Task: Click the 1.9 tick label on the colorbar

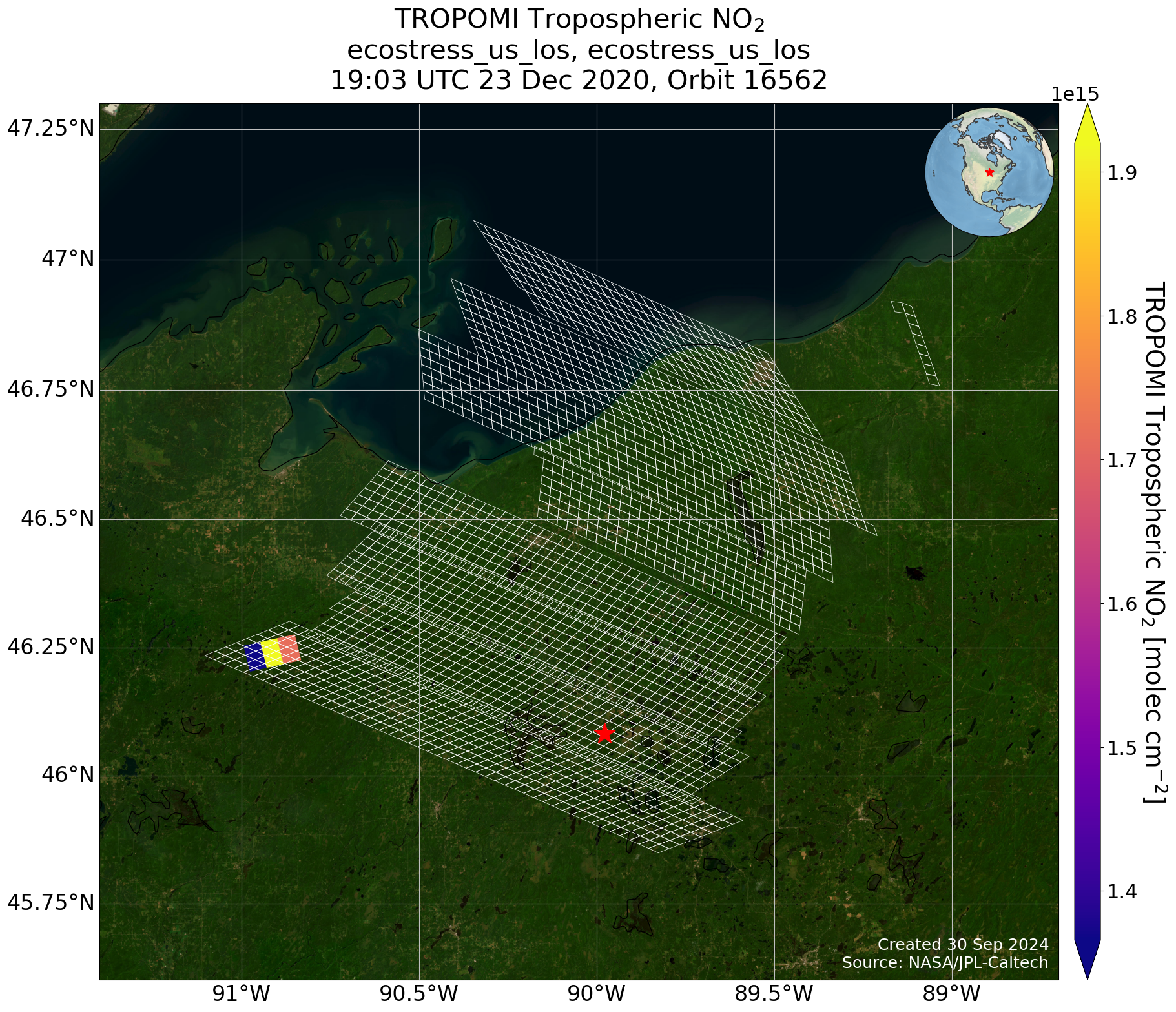Action: coord(1123,173)
